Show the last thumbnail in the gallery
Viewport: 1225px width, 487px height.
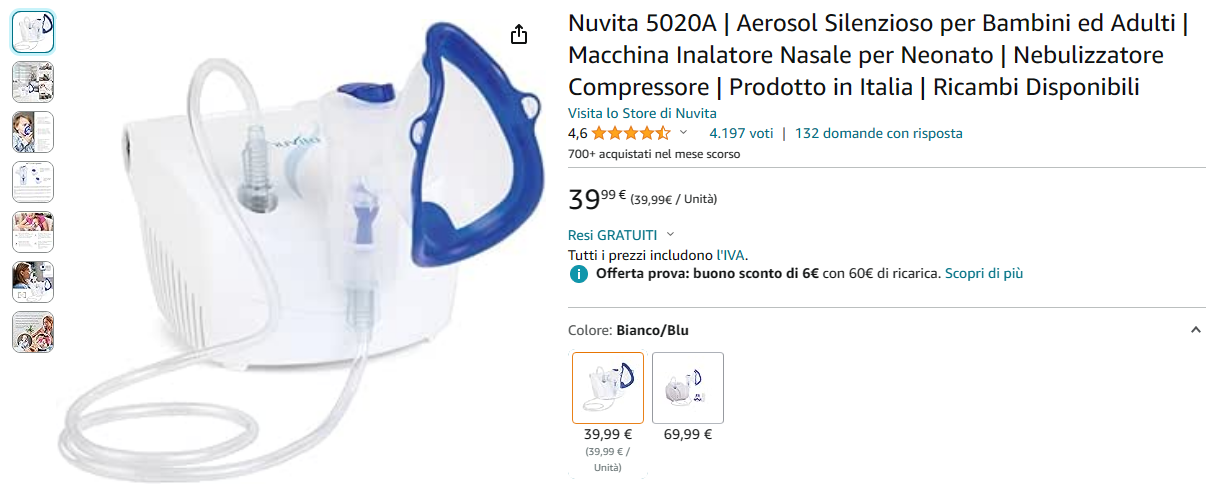(33, 332)
